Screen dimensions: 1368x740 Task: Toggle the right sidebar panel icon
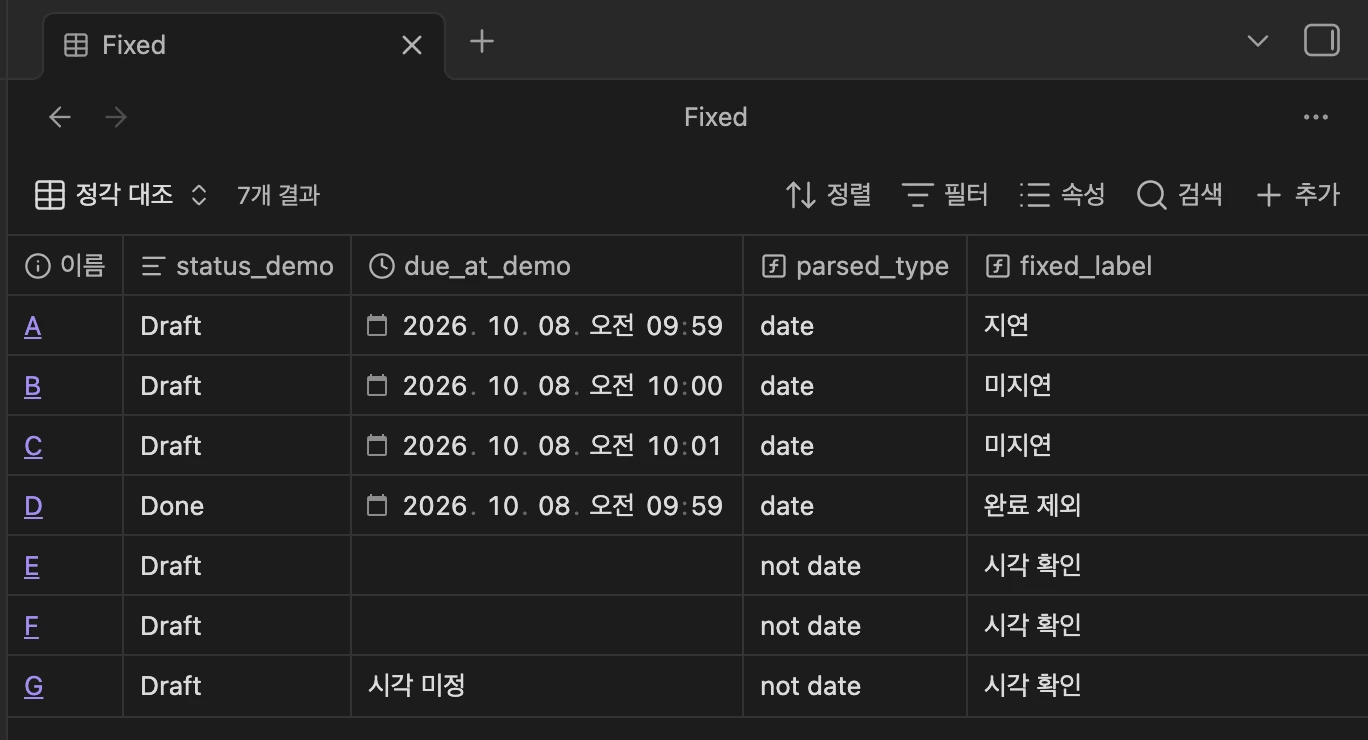[x=1321, y=41]
